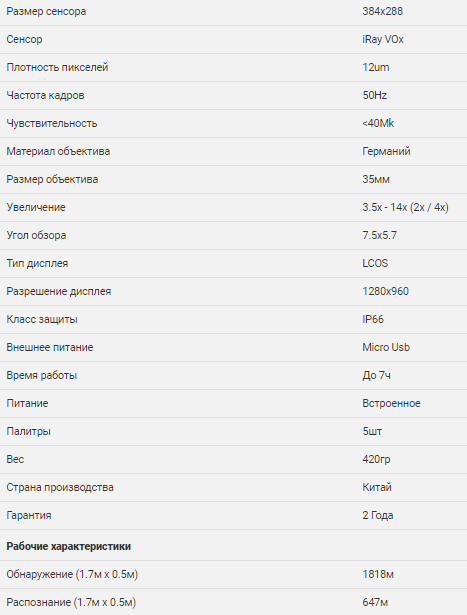The image size is (467, 615).
Task: Click the 'Размер сенсора' row label
Action: pyautogui.click(x=46, y=11)
